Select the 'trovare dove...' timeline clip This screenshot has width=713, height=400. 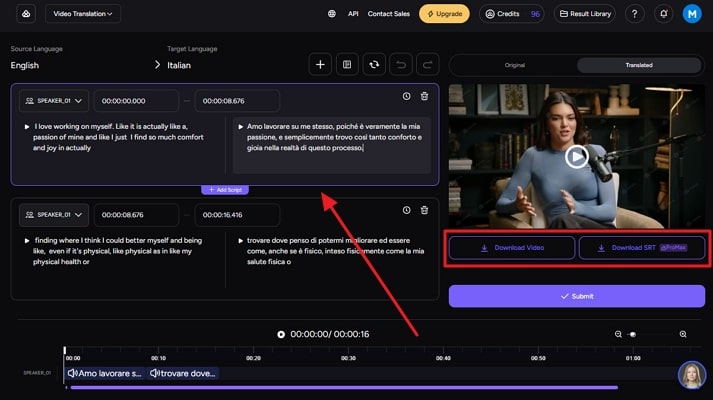(x=183, y=373)
